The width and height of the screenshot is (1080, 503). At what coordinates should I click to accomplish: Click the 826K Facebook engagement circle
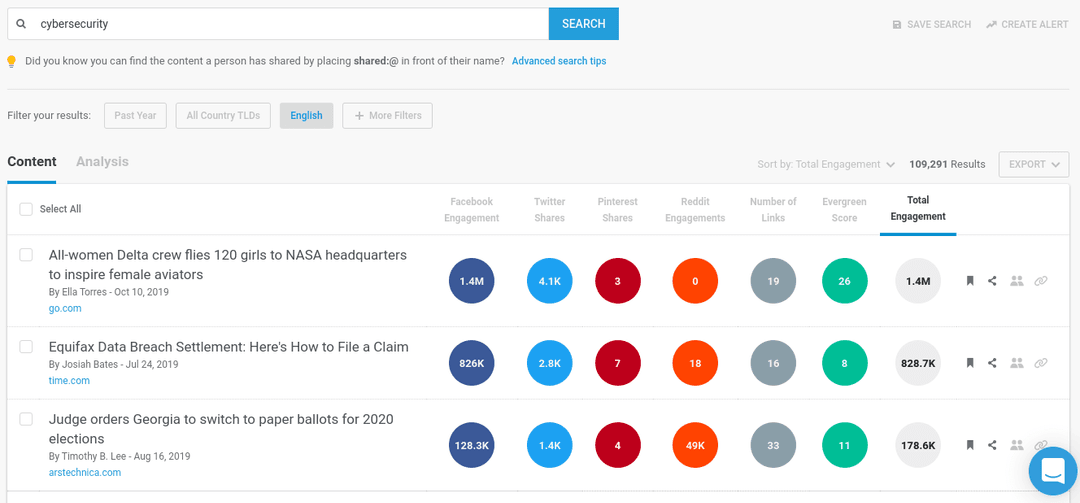(x=472, y=362)
